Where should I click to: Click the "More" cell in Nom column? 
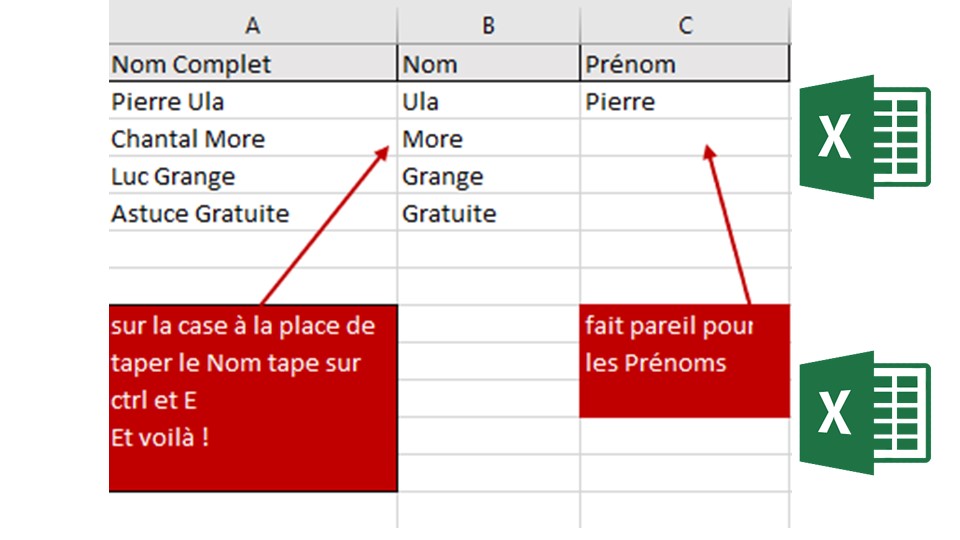pyautogui.click(x=488, y=139)
